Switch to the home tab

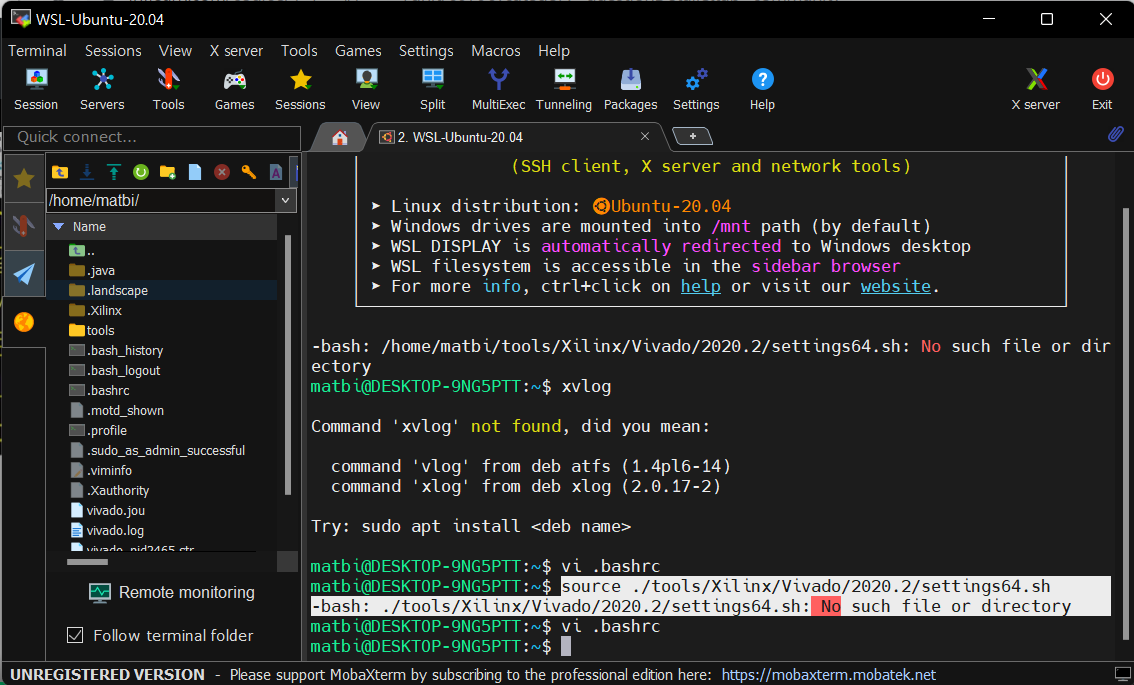tap(340, 137)
